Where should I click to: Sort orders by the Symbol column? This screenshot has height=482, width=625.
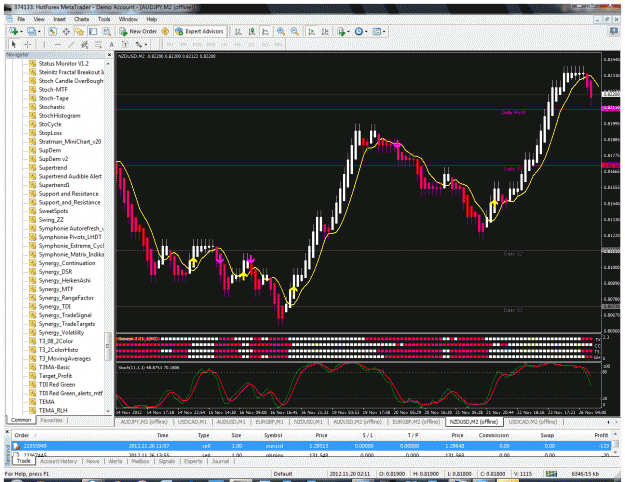273,435
